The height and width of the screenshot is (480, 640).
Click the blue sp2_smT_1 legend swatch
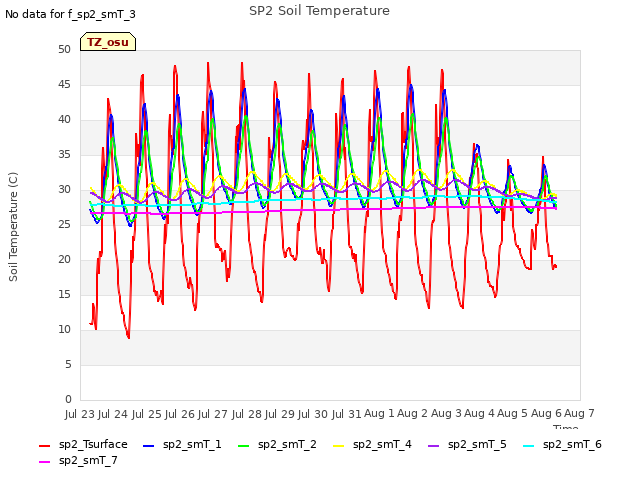(x=149, y=445)
